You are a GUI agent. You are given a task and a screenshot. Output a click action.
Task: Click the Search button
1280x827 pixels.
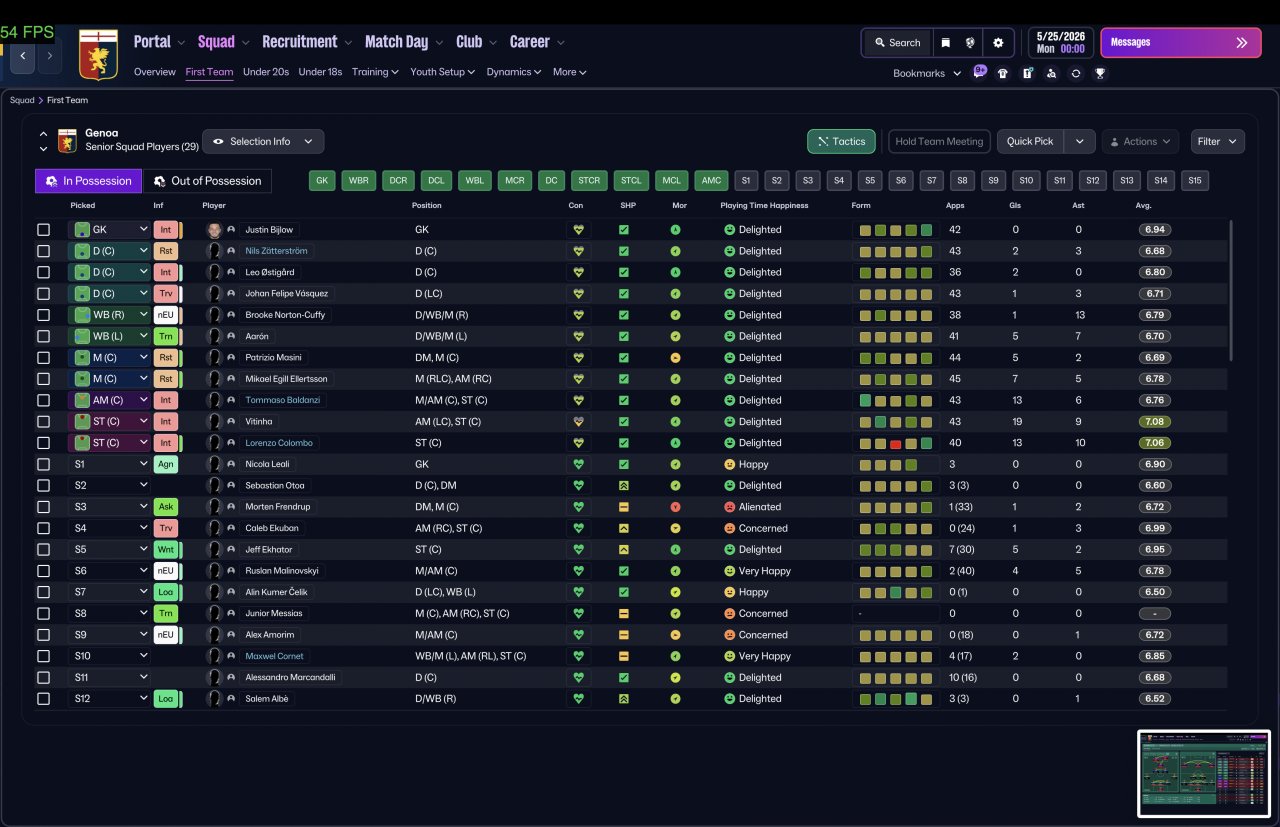897,43
